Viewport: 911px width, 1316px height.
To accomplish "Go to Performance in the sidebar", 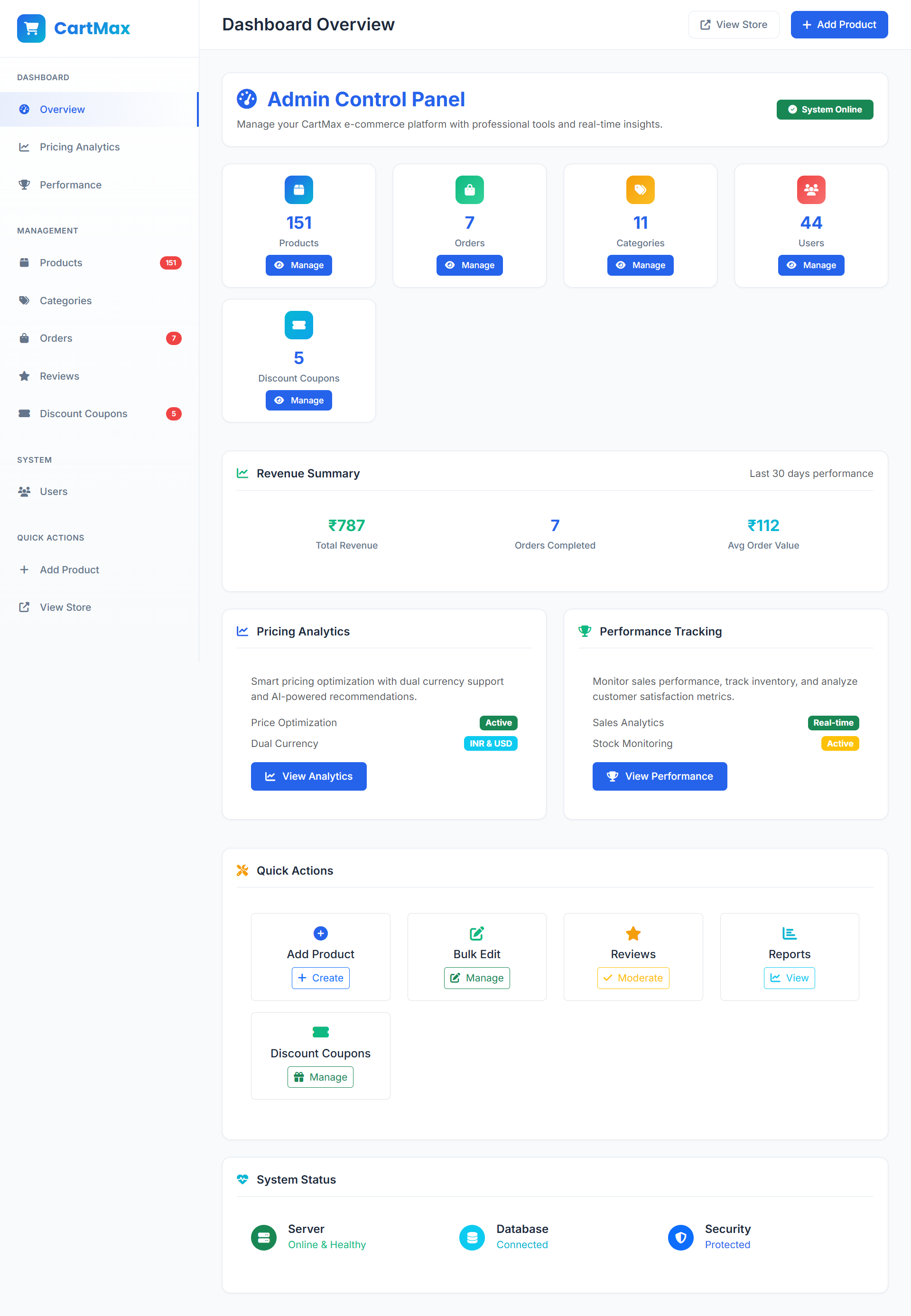I will 99,185.
